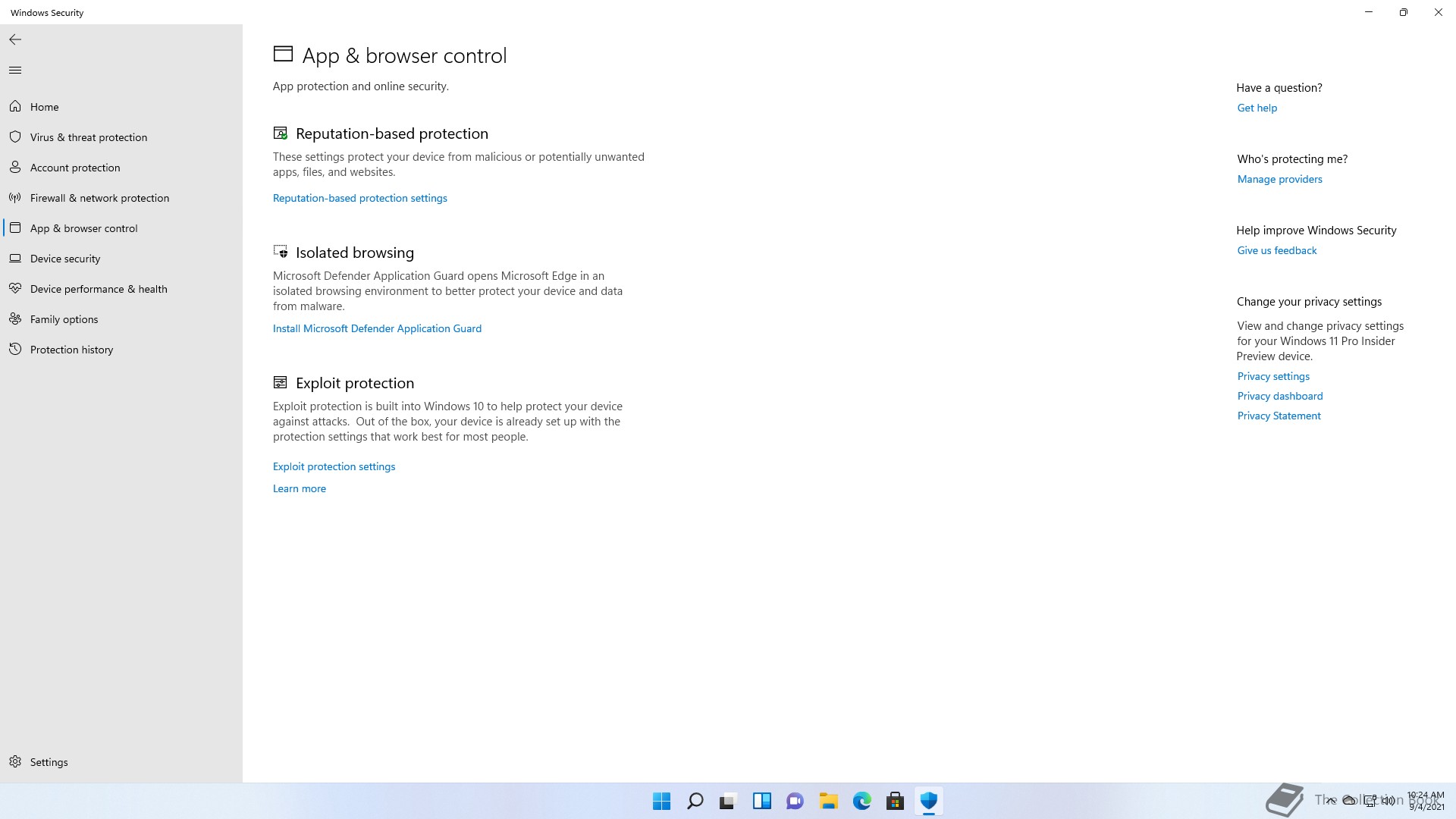Open Exploit protection settings link
This screenshot has height=819, width=1456.
coord(334,466)
